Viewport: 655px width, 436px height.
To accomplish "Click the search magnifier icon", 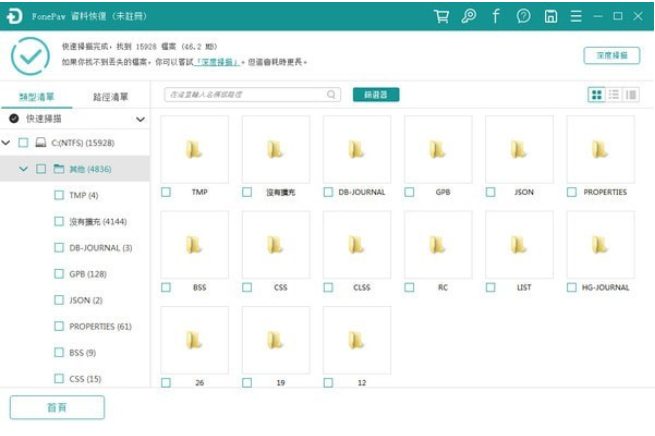I will (x=331, y=95).
